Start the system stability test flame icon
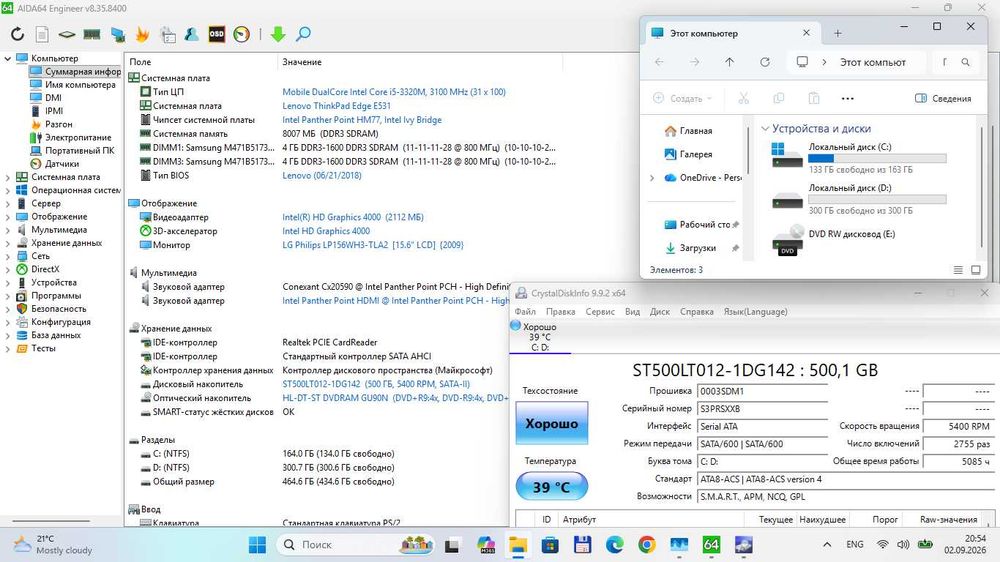 click(x=142, y=34)
